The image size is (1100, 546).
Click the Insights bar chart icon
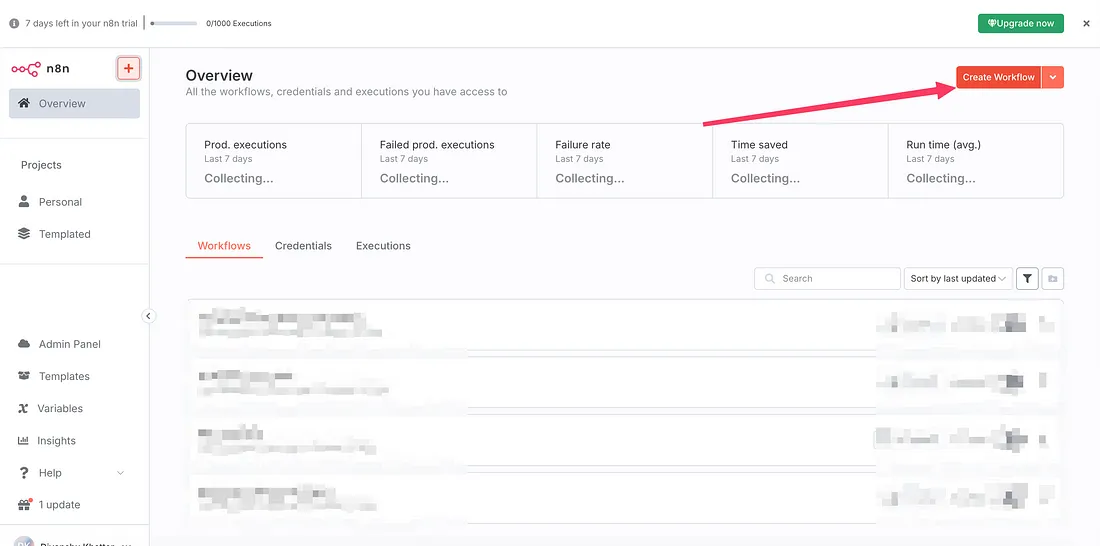23,441
